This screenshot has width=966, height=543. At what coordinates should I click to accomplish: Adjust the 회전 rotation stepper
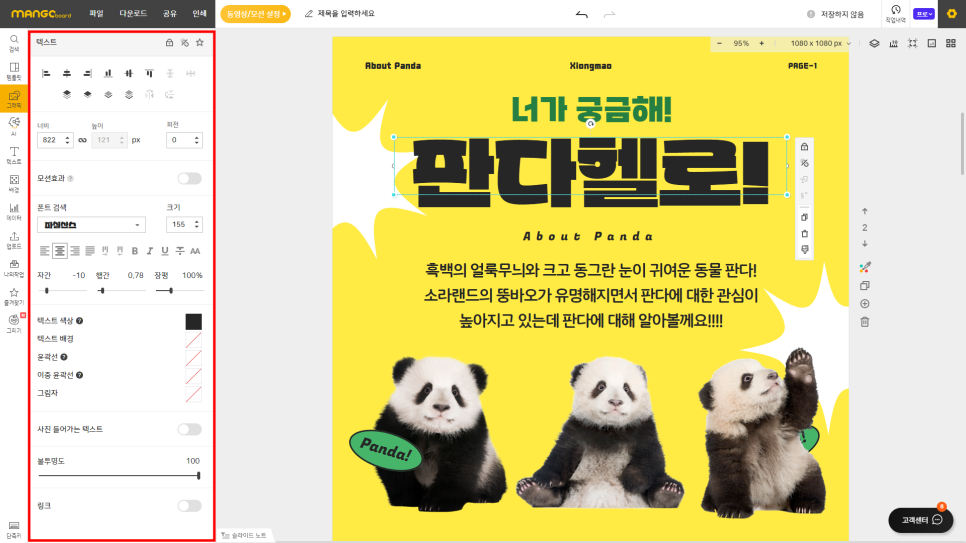point(197,140)
